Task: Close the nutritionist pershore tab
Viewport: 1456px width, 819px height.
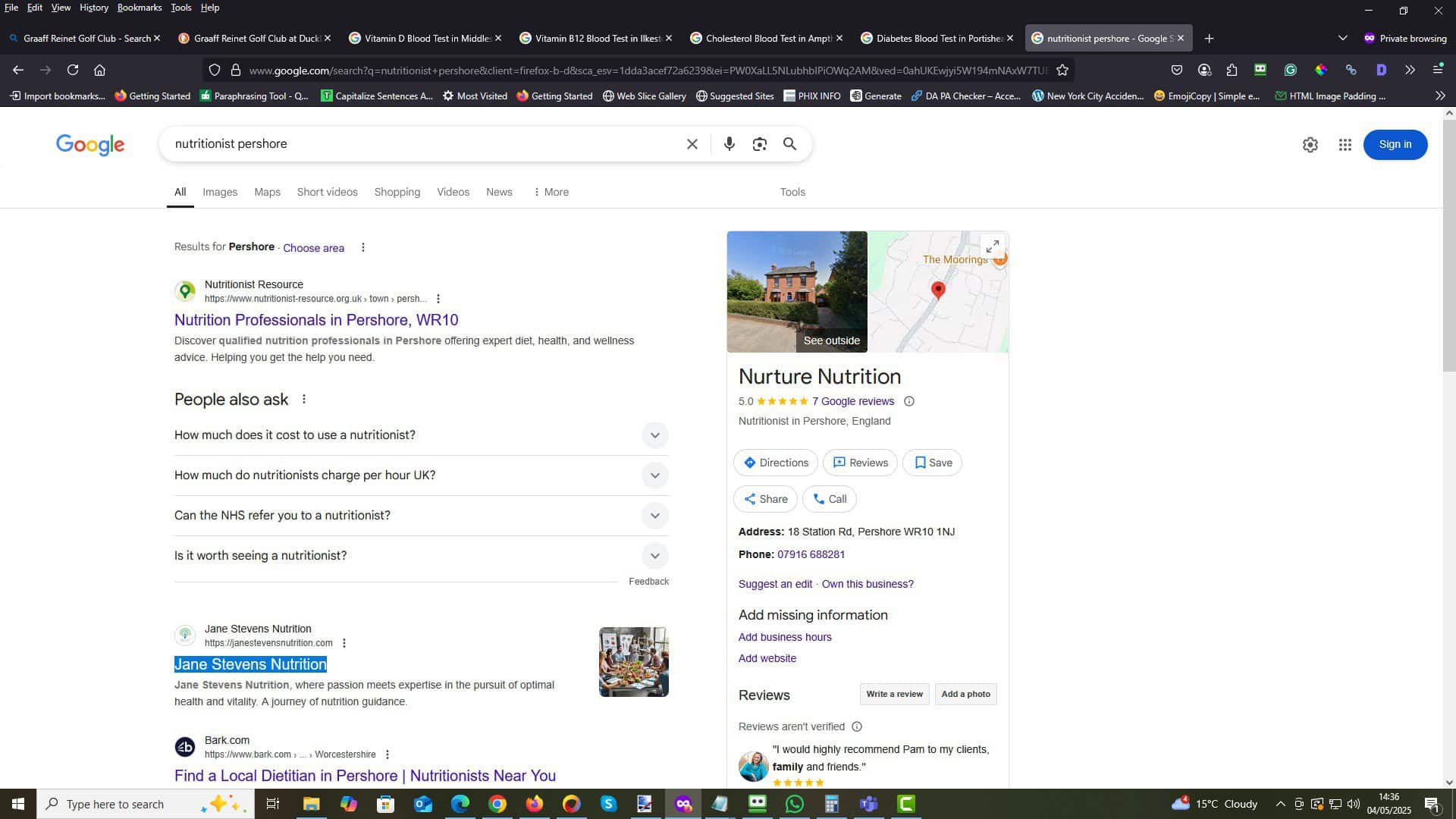Action: (x=1181, y=38)
